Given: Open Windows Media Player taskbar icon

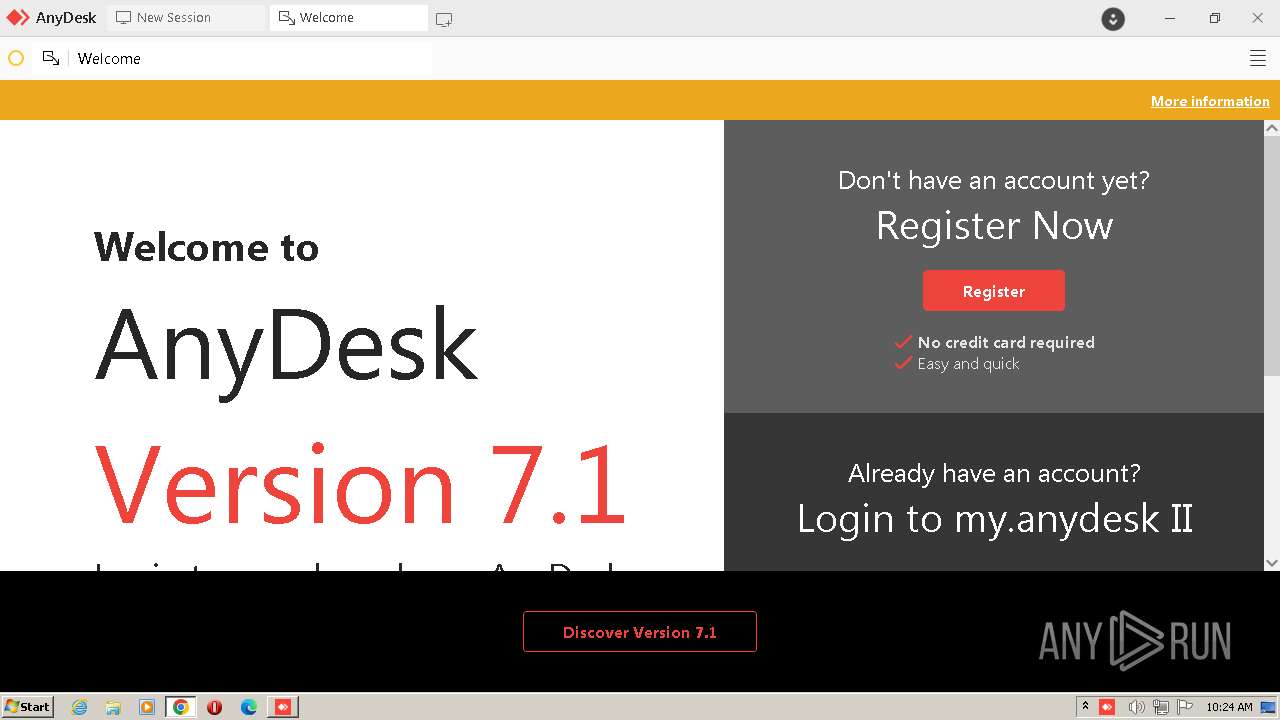Looking at the screenshot, I should pyautogui.click(x=147, y=707).
